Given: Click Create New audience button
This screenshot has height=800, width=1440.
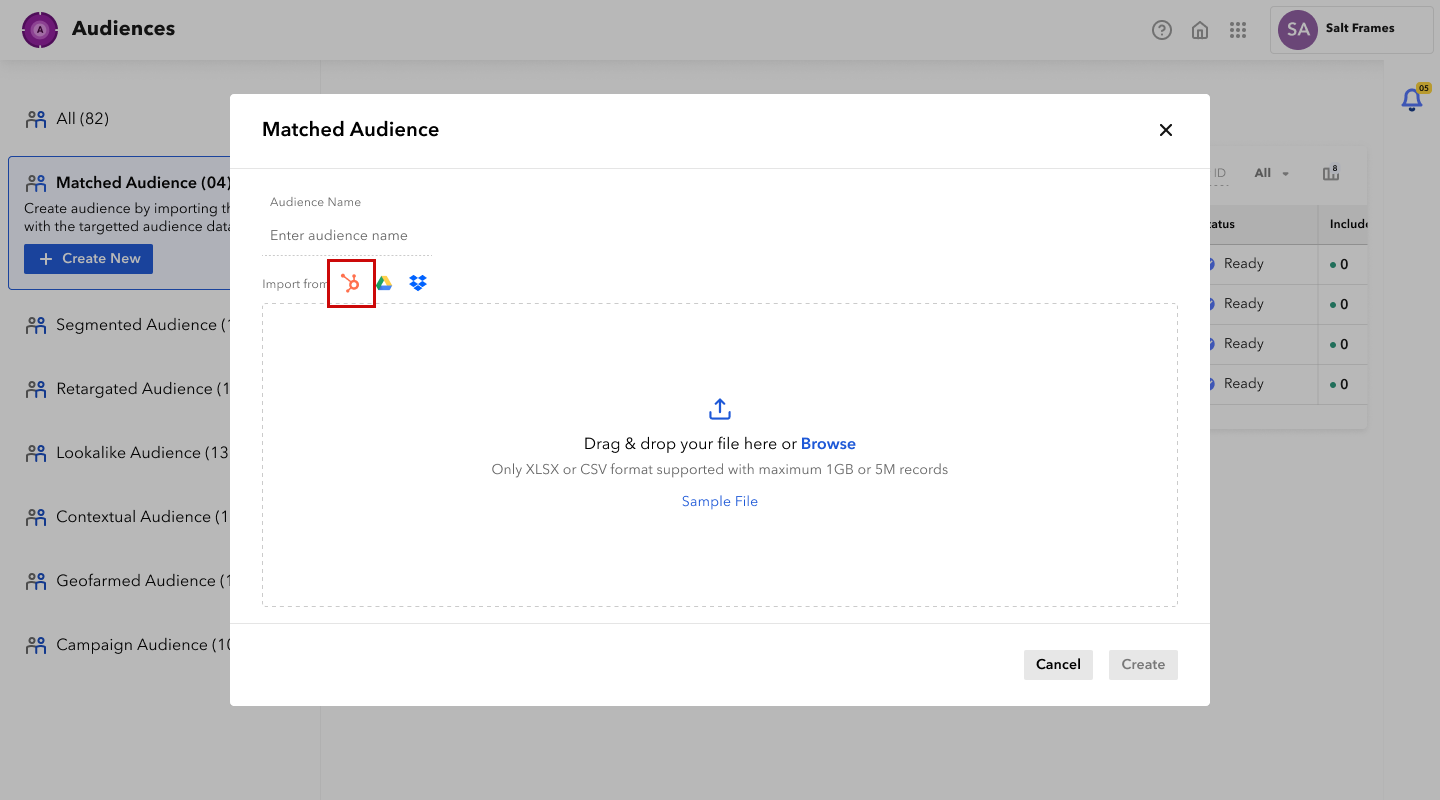Looking at the screenshot, I should click(89, 259).
